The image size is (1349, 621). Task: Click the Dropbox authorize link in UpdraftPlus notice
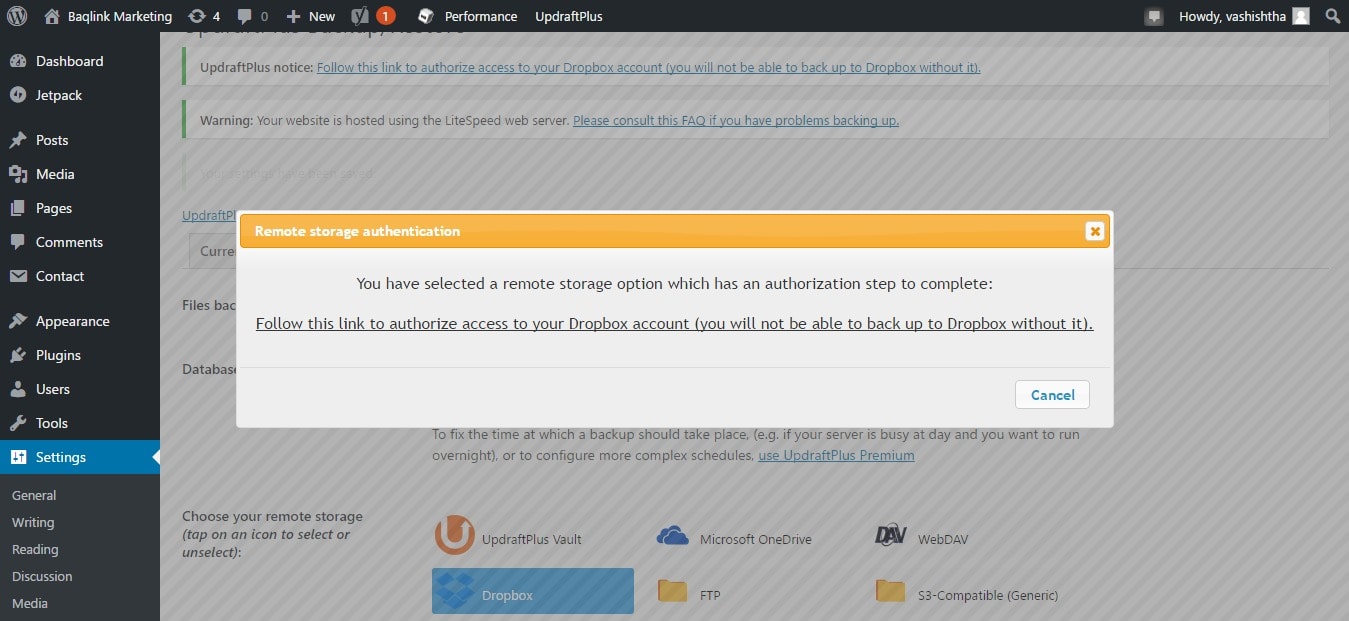coord(648,67)
